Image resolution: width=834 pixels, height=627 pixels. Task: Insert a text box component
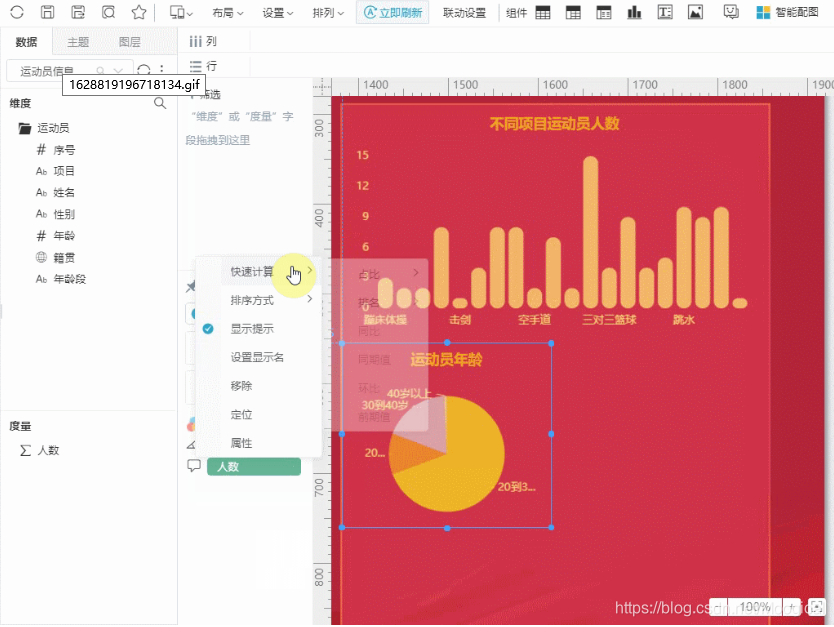[x=665, y=12]
